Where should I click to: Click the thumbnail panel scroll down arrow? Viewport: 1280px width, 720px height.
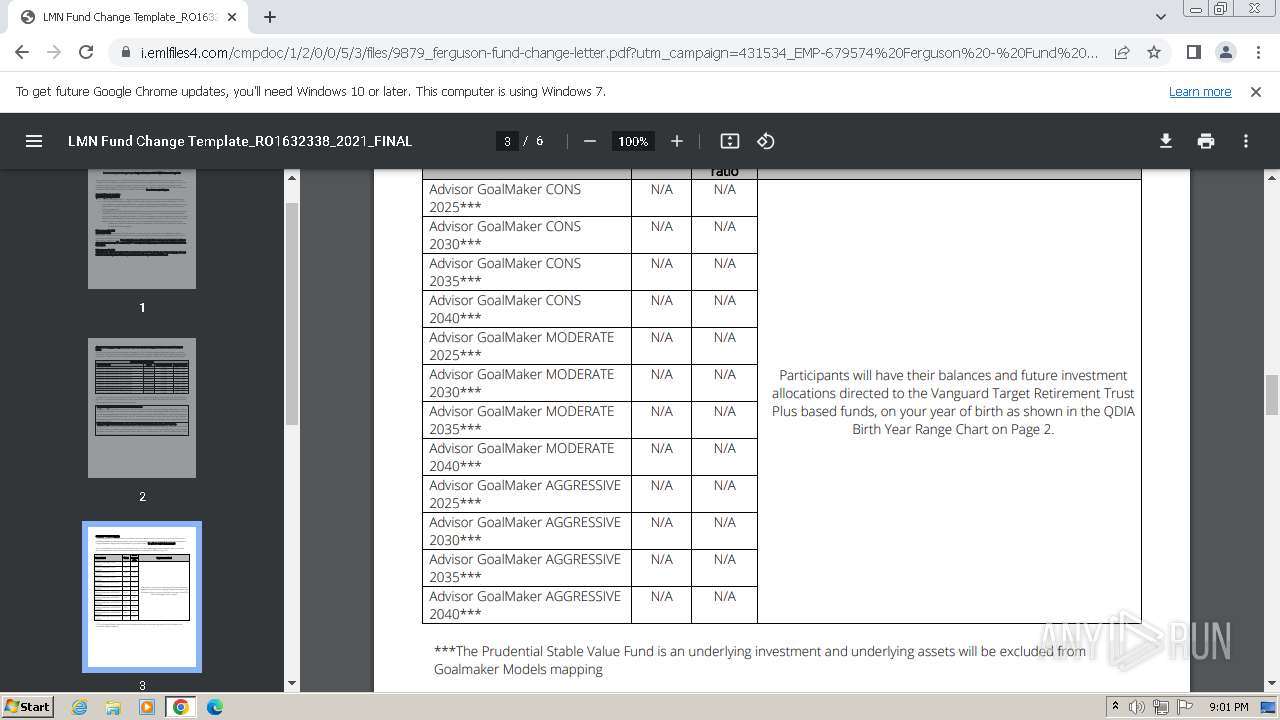point(292,684)
